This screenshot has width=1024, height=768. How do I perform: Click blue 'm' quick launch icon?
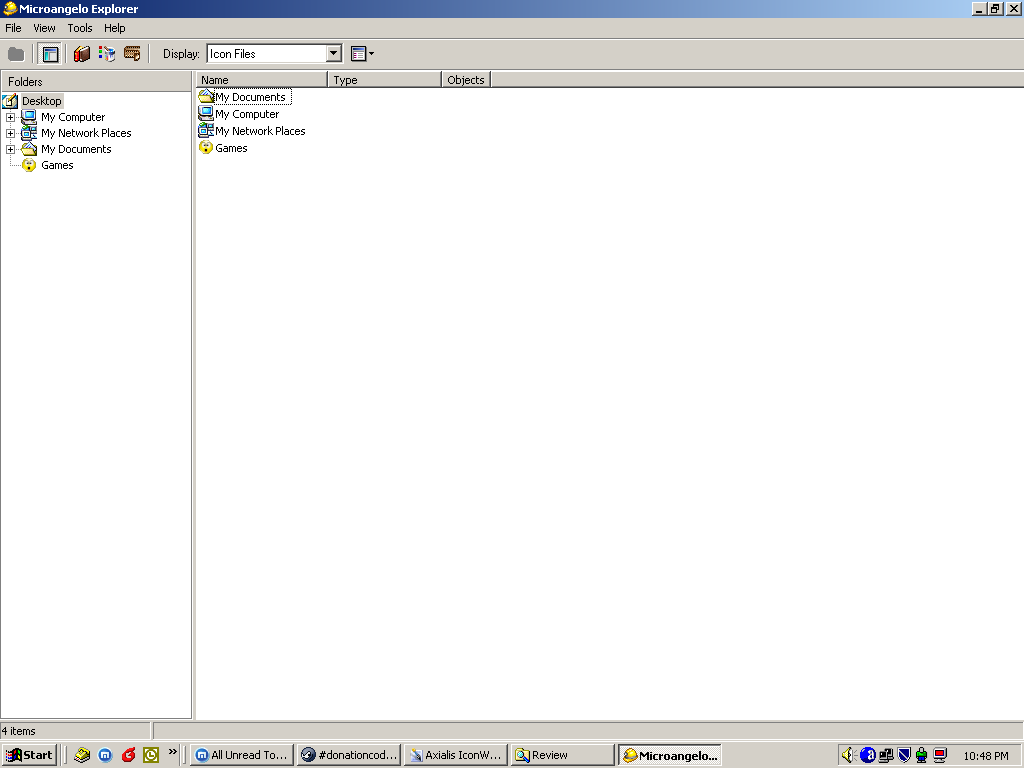(105, 755)
